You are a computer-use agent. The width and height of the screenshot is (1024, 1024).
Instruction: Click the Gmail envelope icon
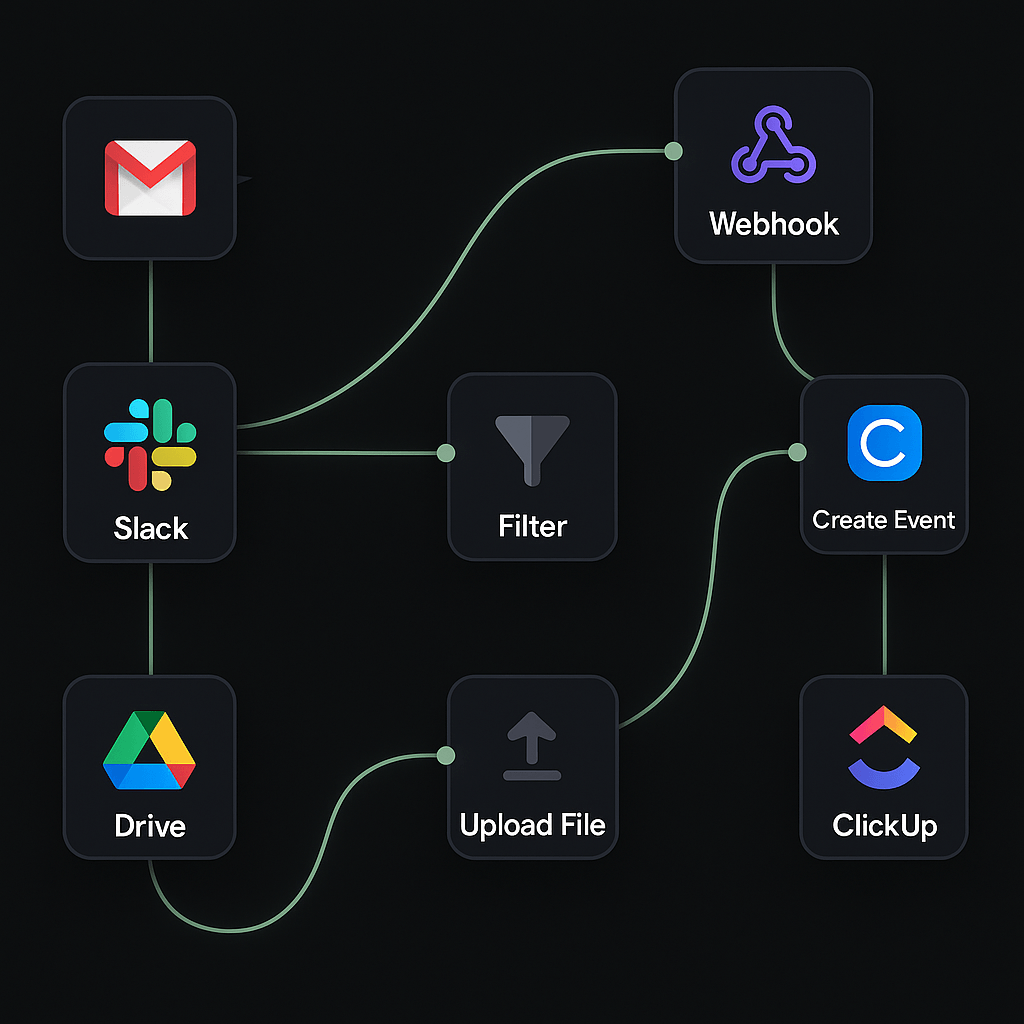point(150,178)
